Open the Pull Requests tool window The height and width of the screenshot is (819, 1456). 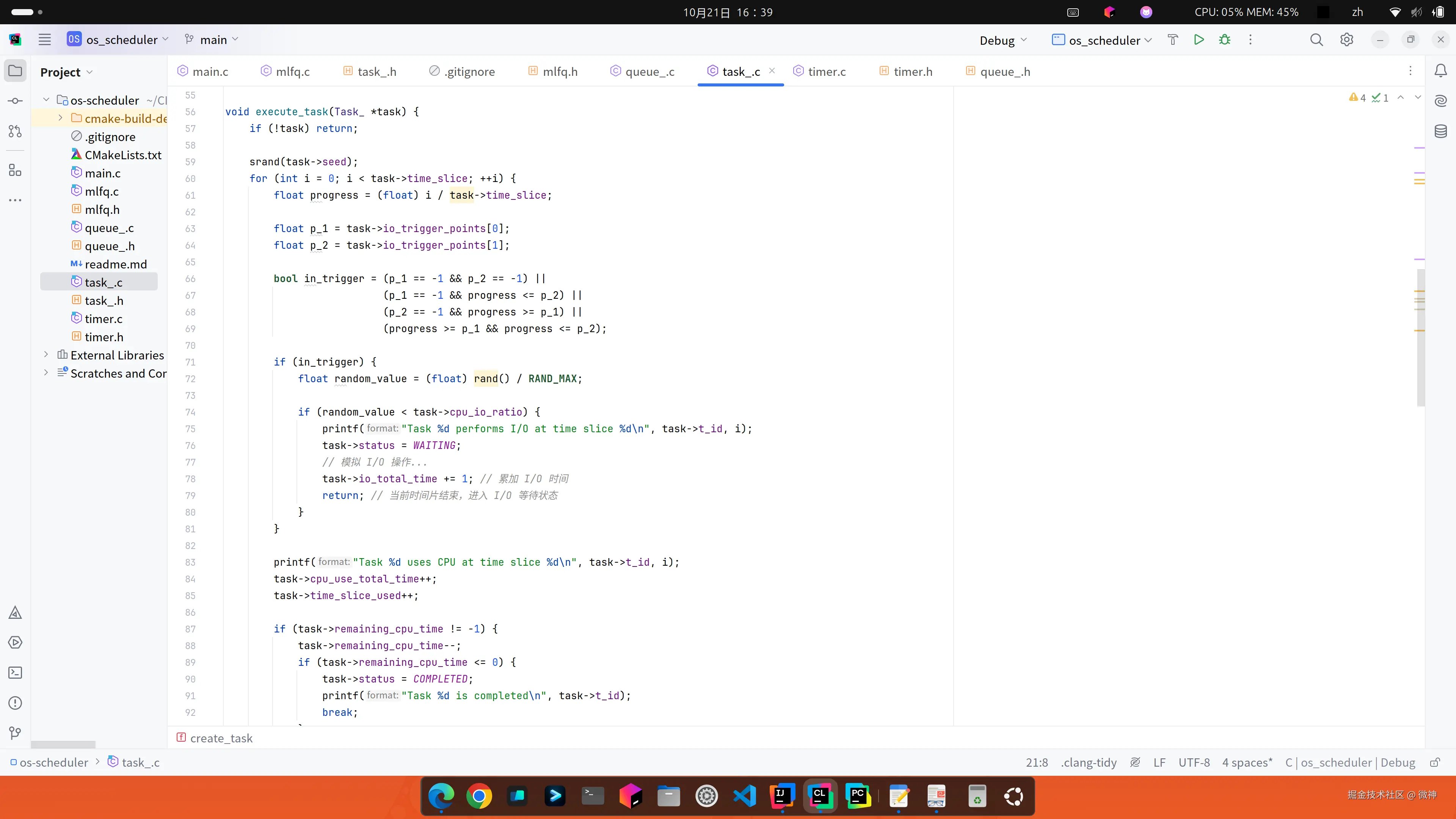coord(15,131)
